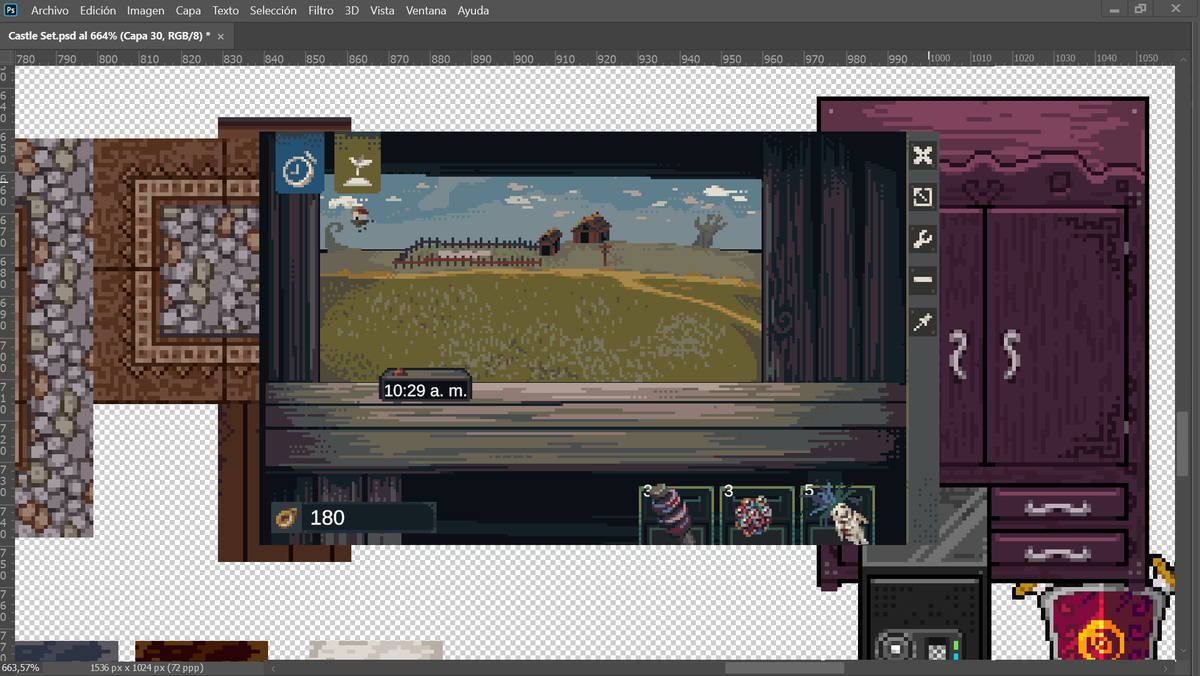Restore down the Photoshop window
1200x676 pixels.
tap(1141, 9)
